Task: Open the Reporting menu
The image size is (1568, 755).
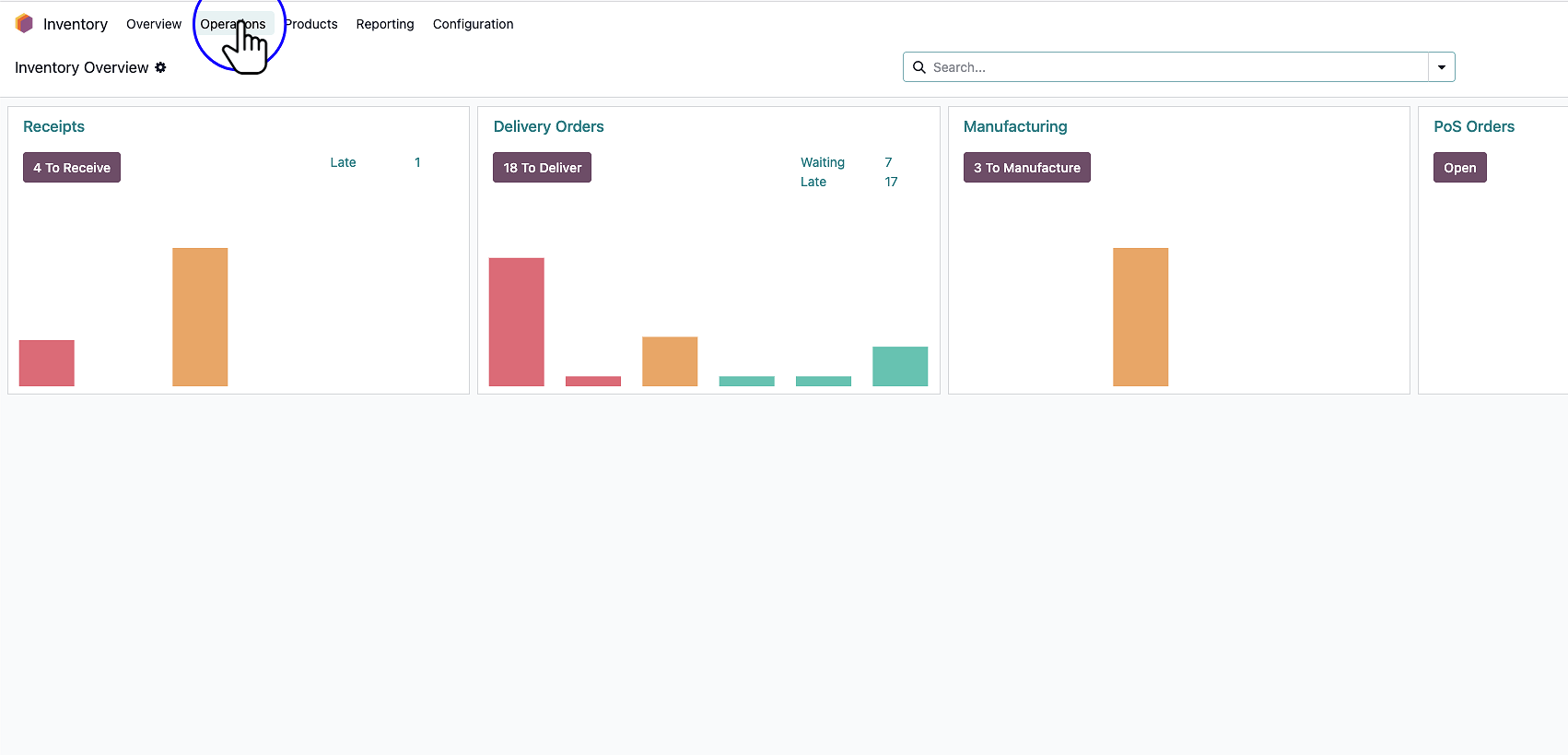Action: 385,24
